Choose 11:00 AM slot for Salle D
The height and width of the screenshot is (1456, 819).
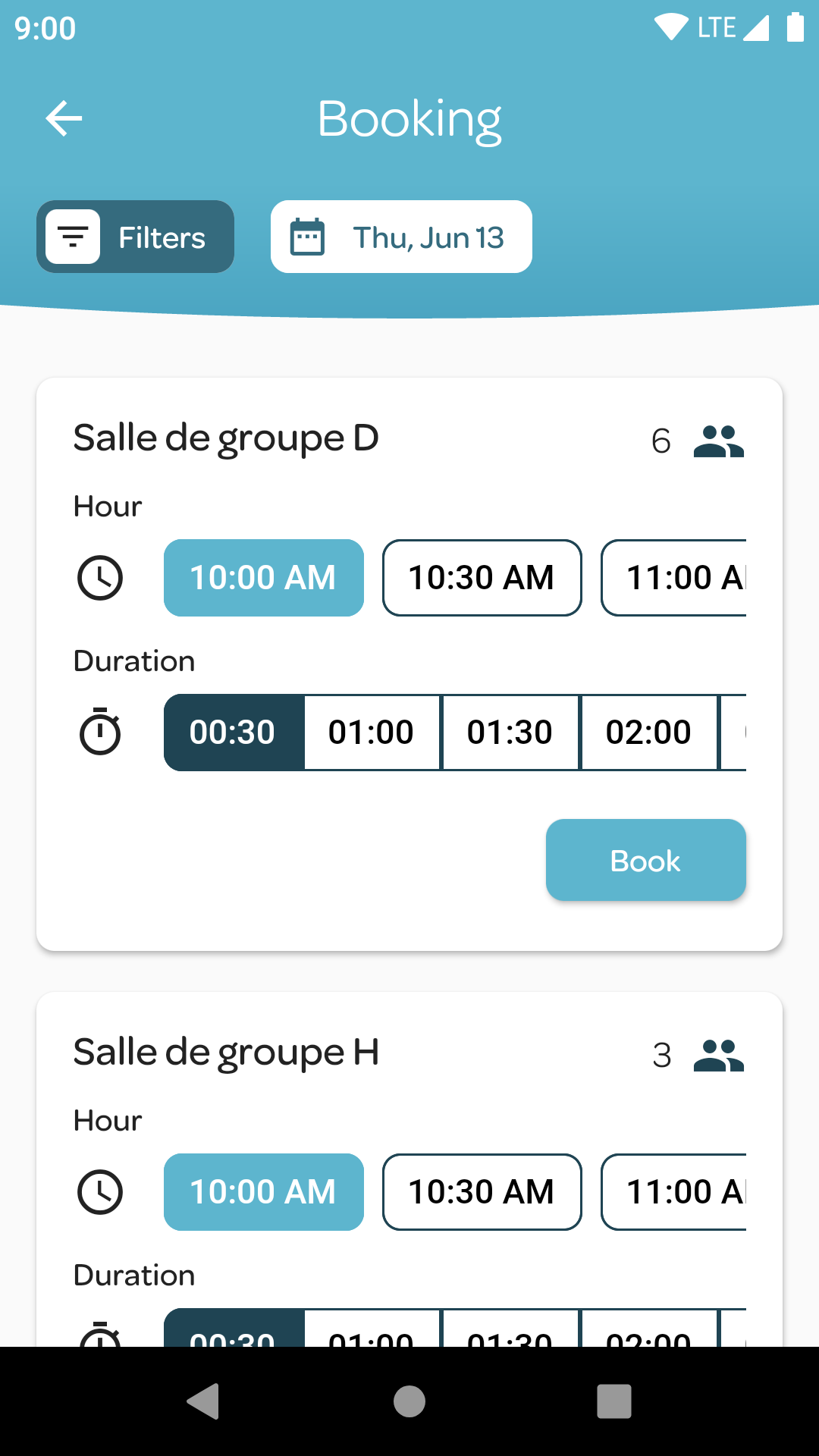[675, 578]
